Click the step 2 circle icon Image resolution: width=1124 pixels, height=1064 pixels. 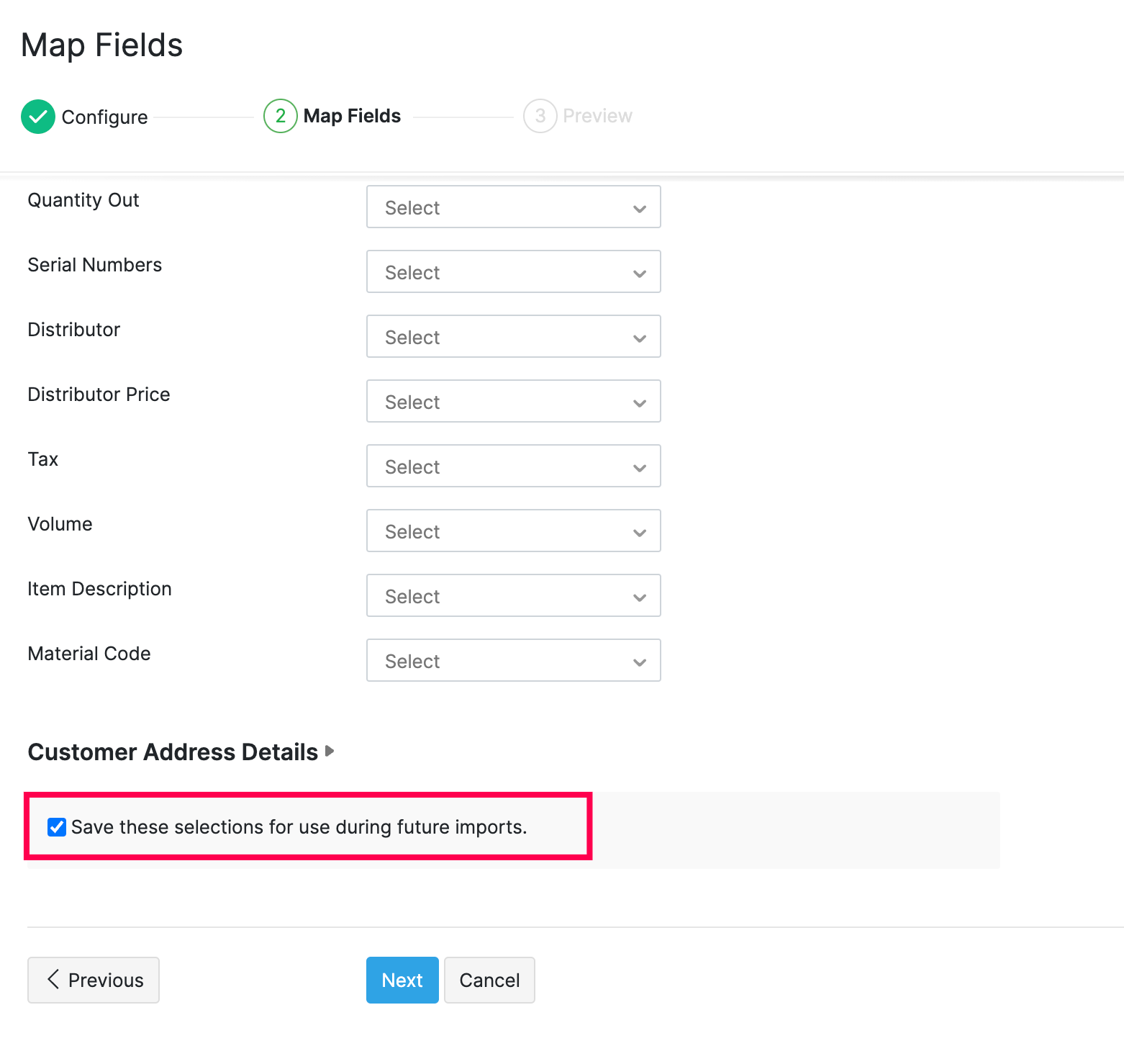[280, 116]
